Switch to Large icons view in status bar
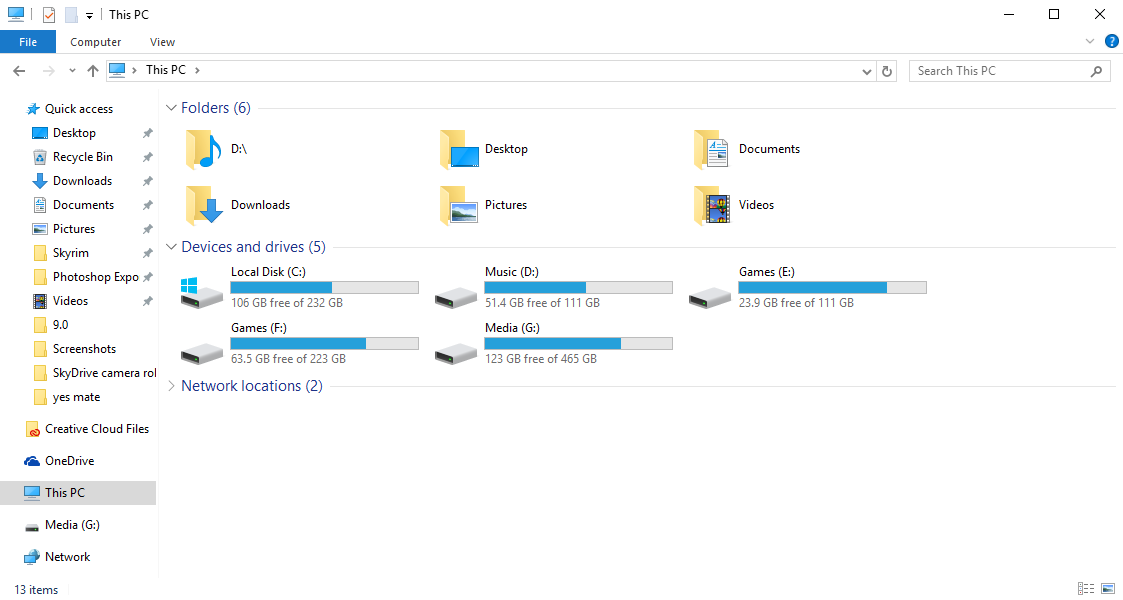 [1107, 589]
